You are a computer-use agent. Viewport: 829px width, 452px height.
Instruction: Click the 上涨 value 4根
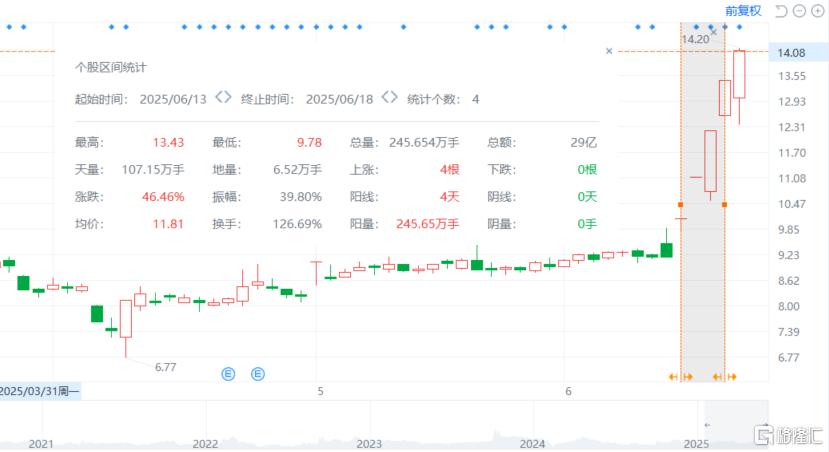pyautogui.click(x=449, y=170)
